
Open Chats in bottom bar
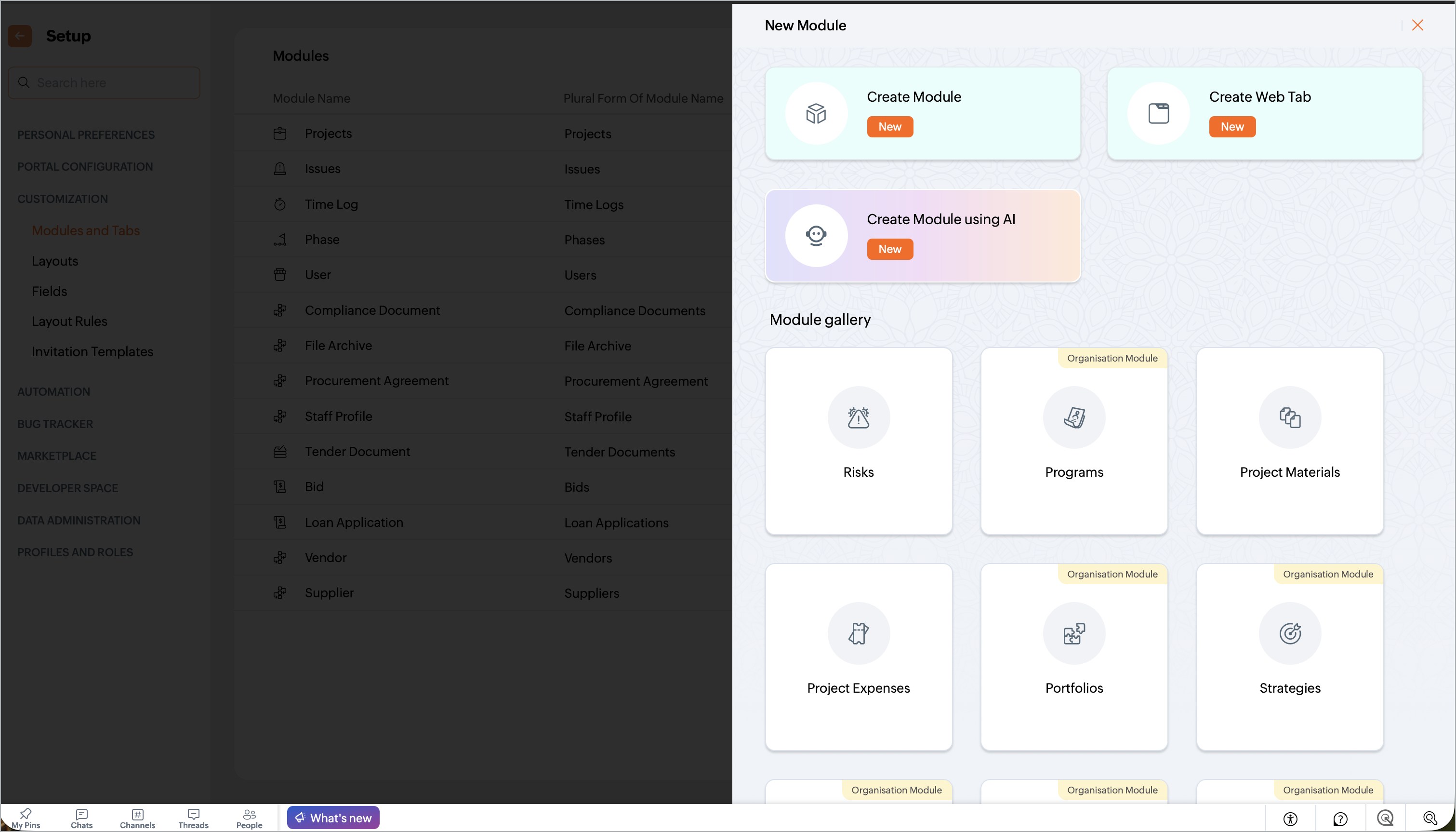click(x=81, y=819)
